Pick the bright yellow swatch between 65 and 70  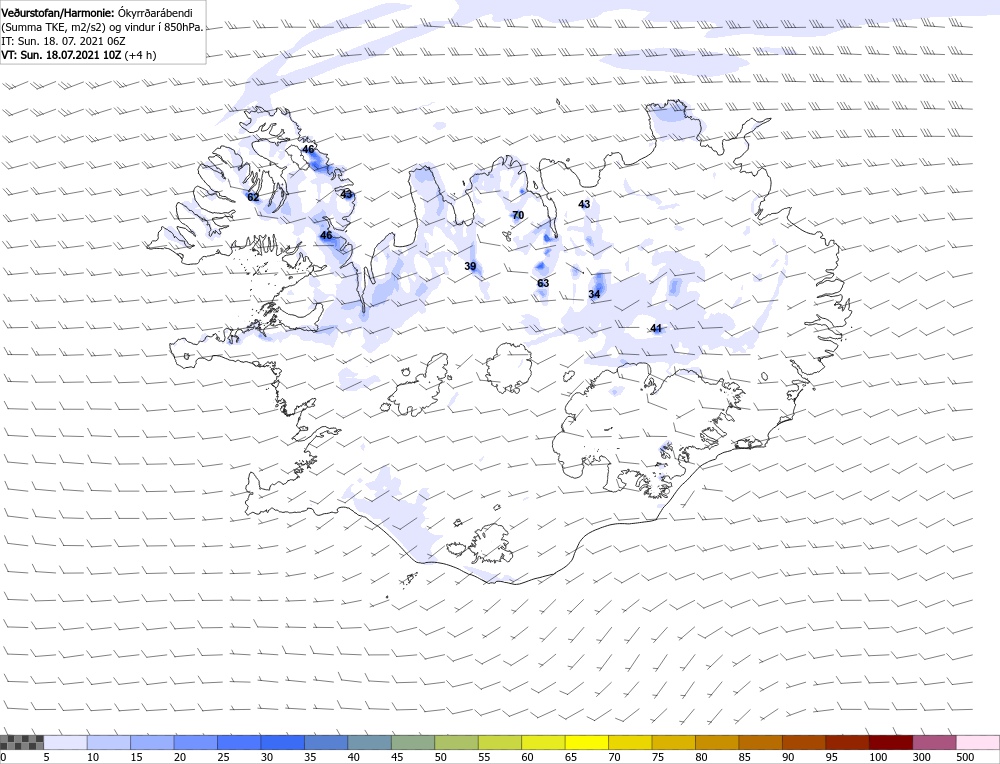587,742
